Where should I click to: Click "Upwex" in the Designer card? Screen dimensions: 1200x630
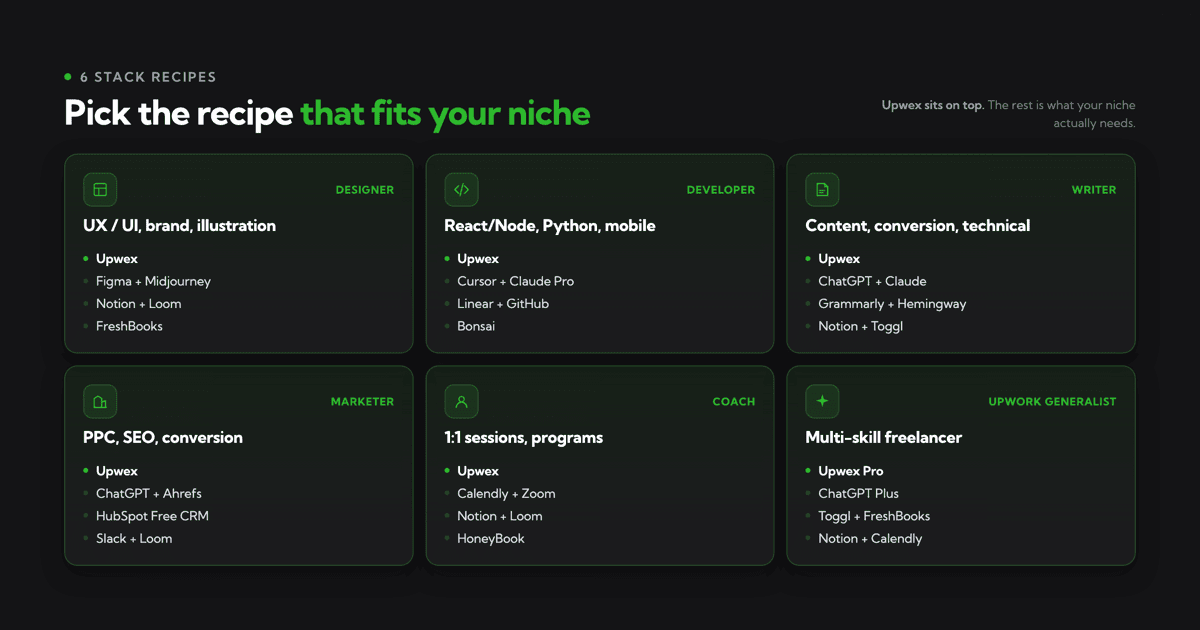click(117, 259)
